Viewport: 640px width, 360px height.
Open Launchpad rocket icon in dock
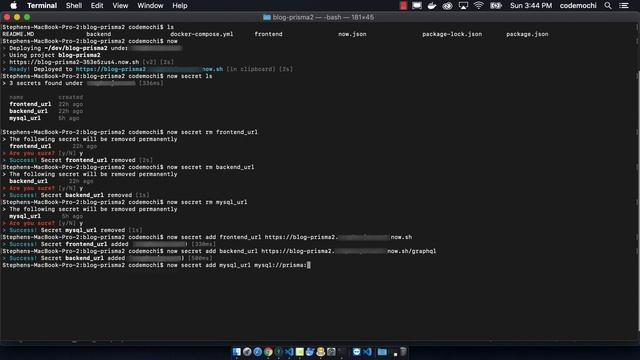(247, 351)
